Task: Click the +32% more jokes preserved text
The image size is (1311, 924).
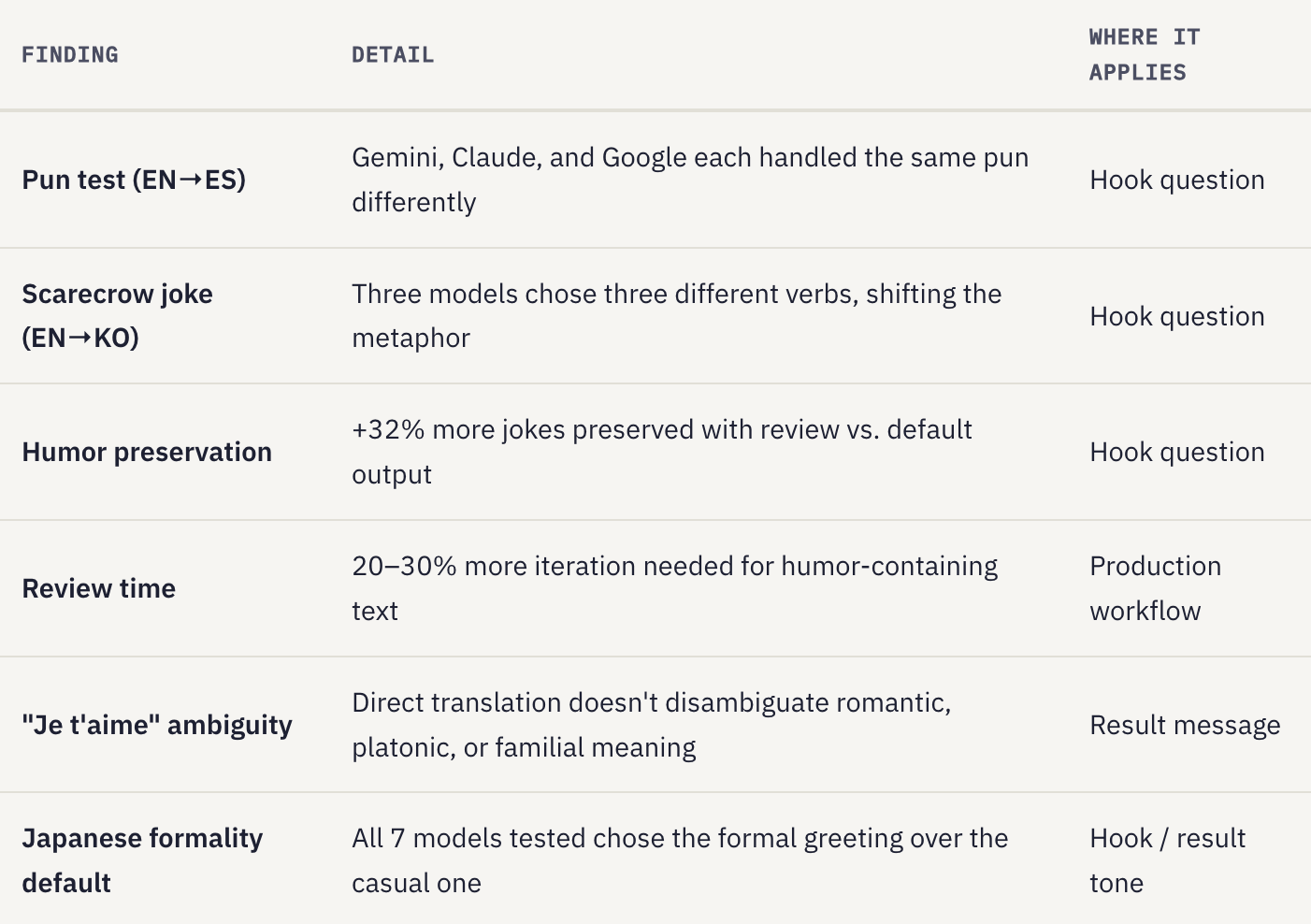Action: click(x=662, y=452)
